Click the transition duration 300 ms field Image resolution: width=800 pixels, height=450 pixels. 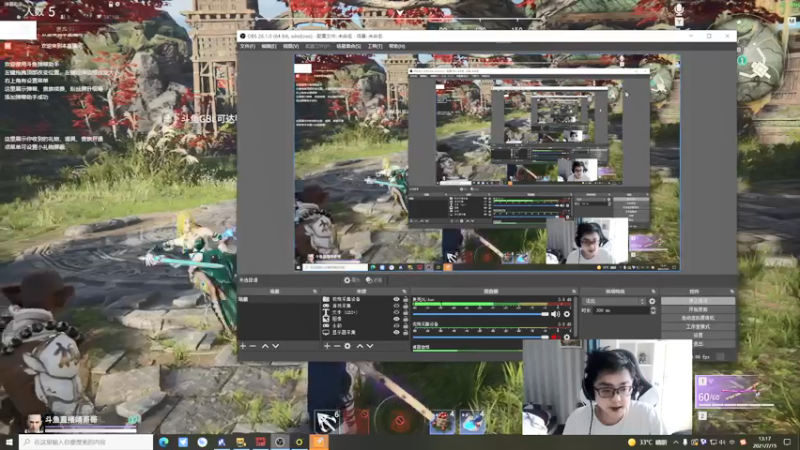(x=621, y=310)
